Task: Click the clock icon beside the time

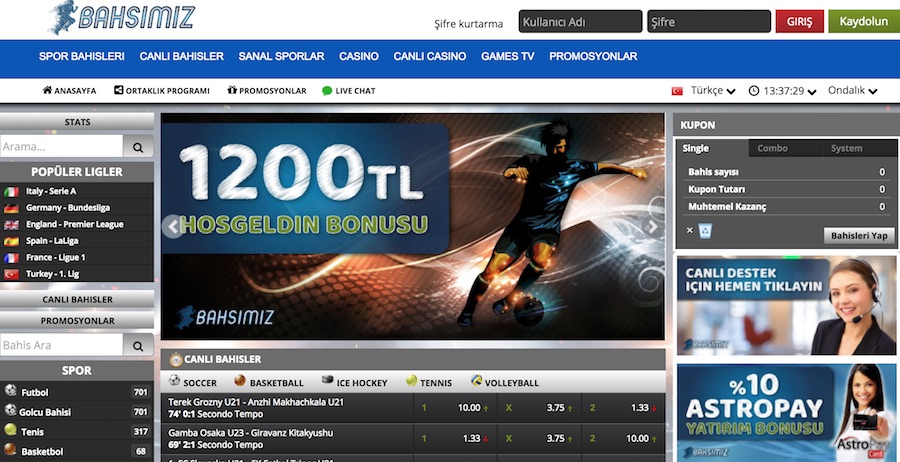Action: click(x=754, y=91)
